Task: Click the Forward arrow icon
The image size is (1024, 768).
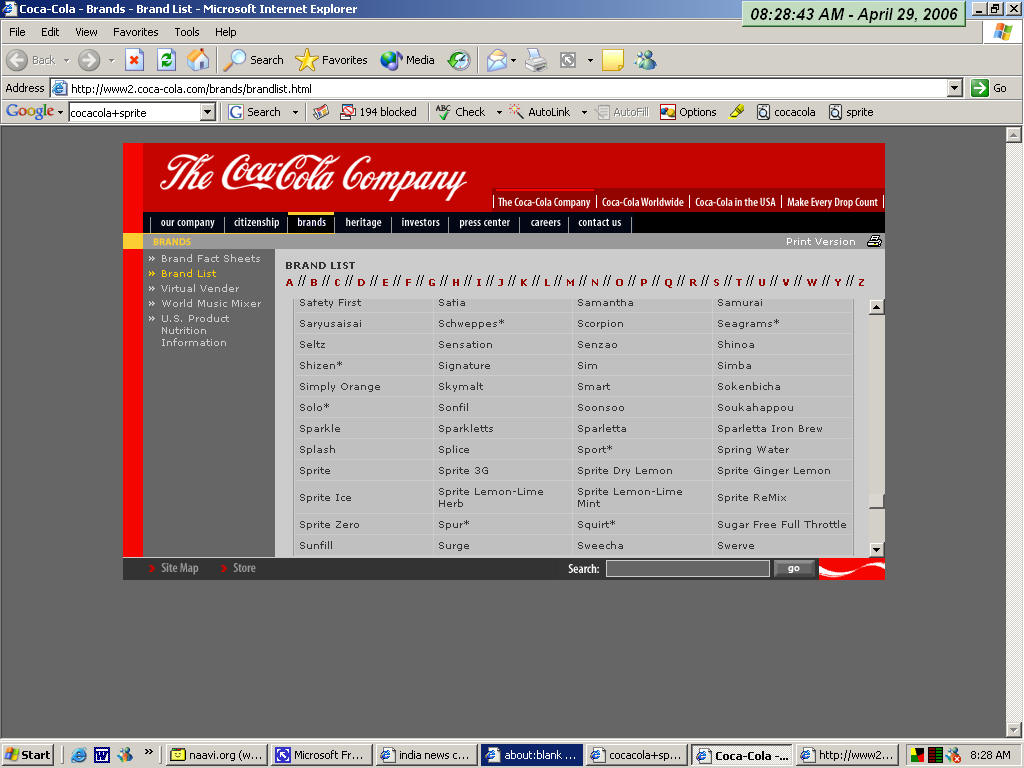Action: (89, 60)
